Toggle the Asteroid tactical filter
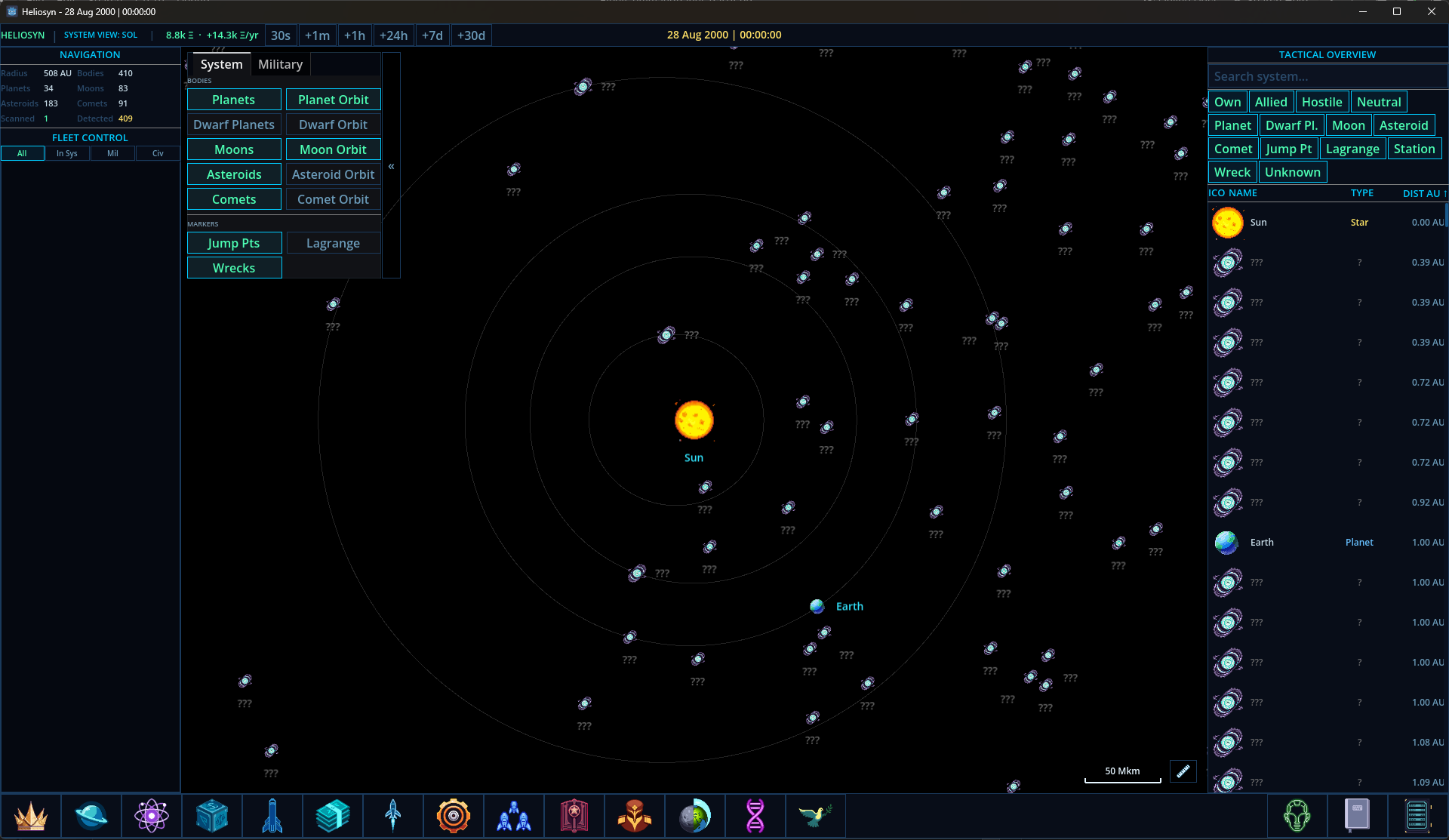Screen dimensions: 1449x840 point(1403,125)
